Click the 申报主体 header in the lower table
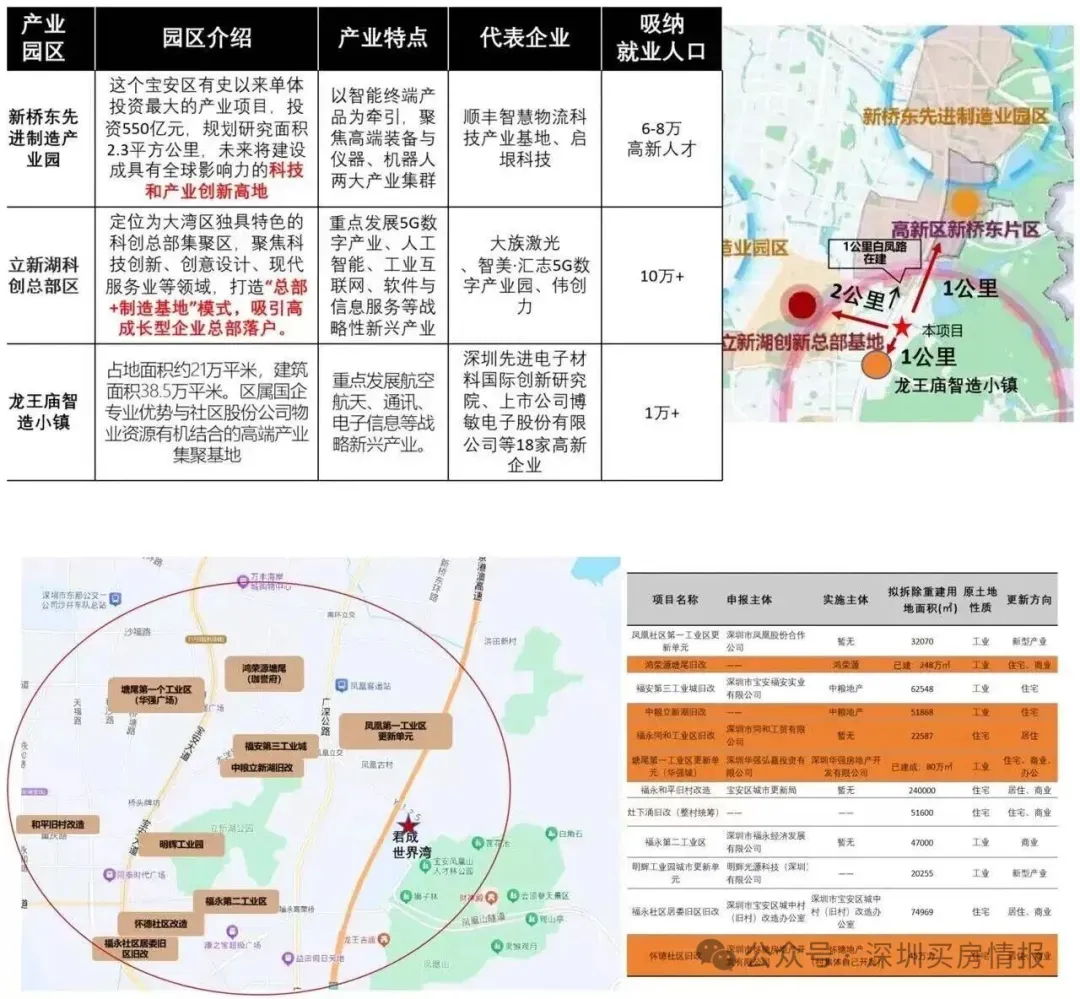 (x=749, y=599)
